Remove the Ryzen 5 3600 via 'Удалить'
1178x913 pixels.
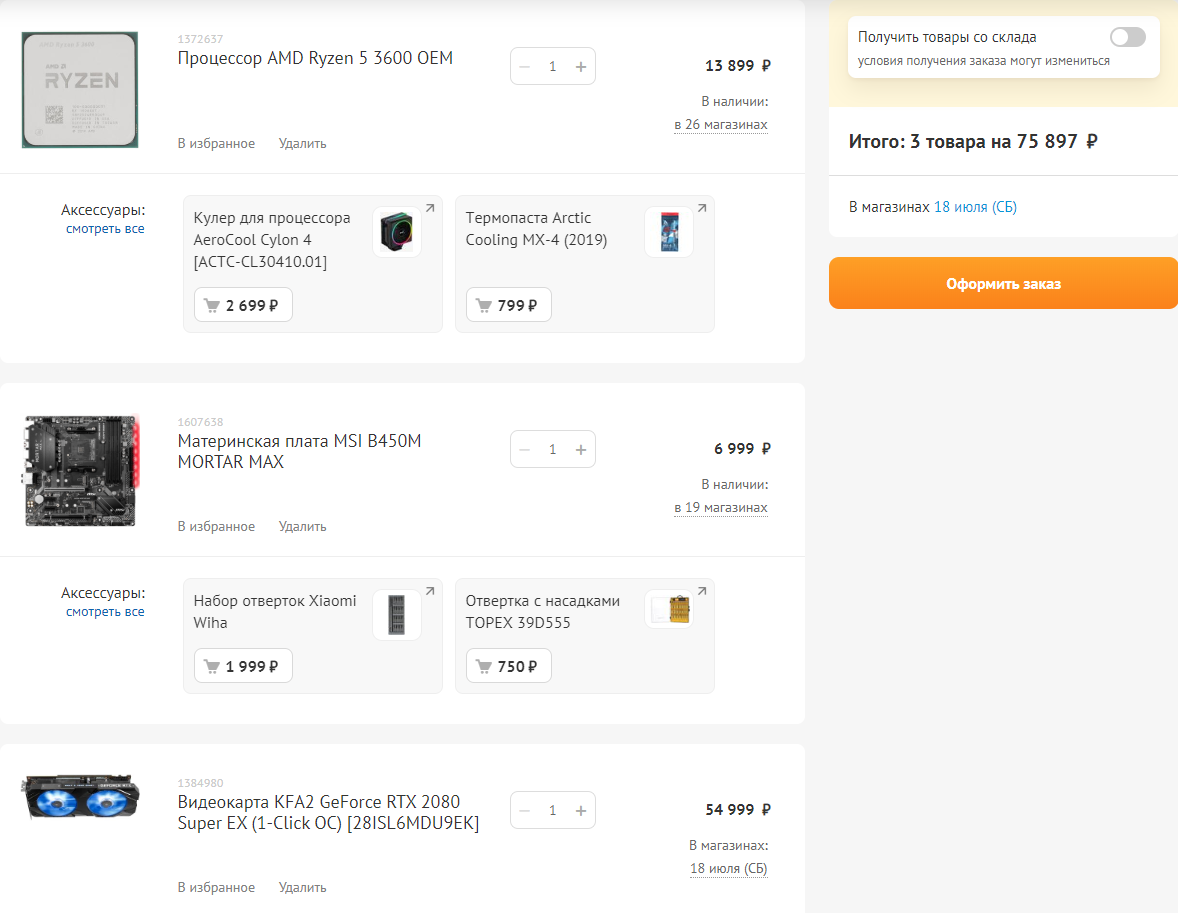pos(302,144)
